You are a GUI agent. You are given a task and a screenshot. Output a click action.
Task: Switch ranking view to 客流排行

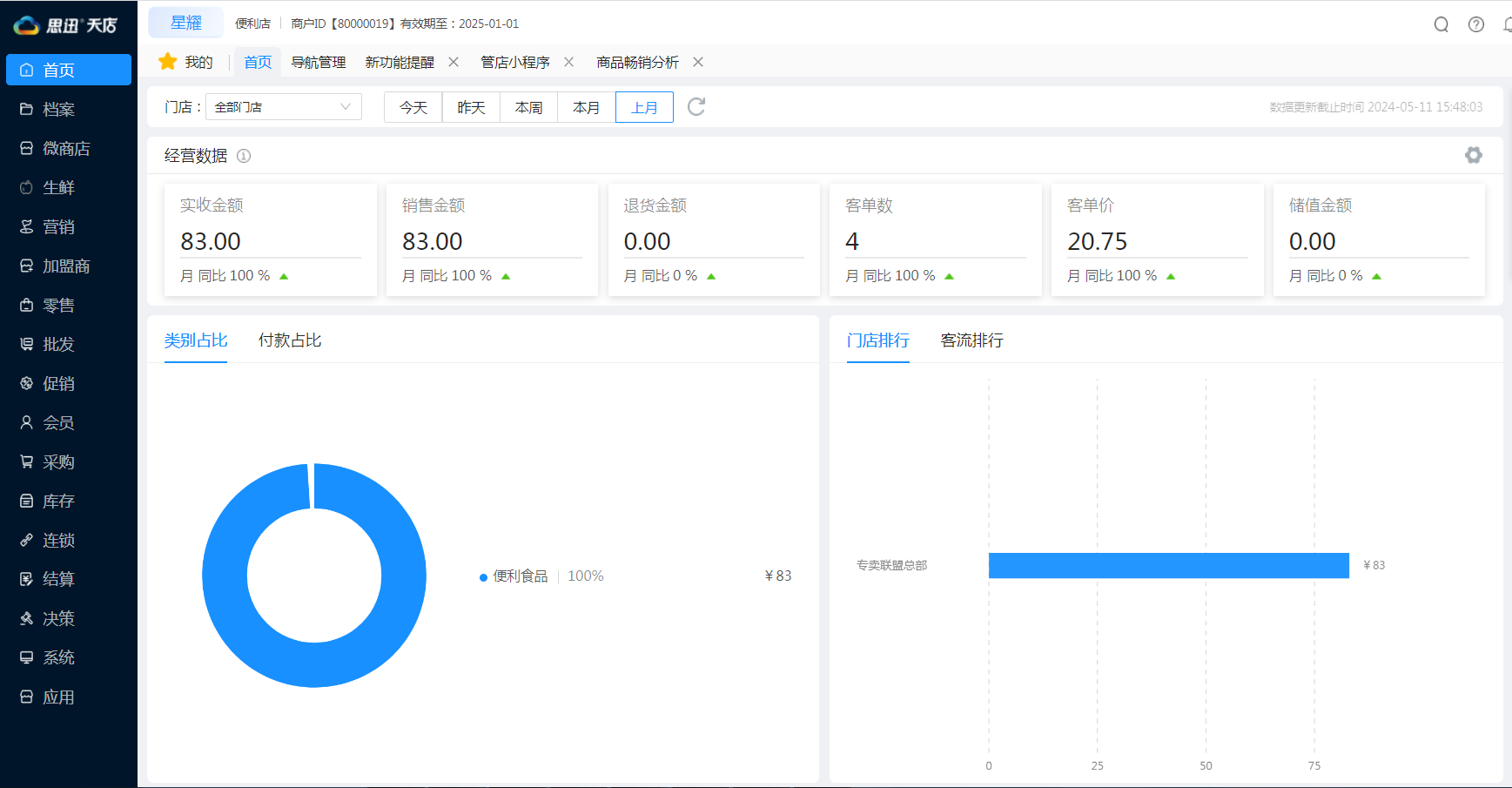(x=971, y=340)
